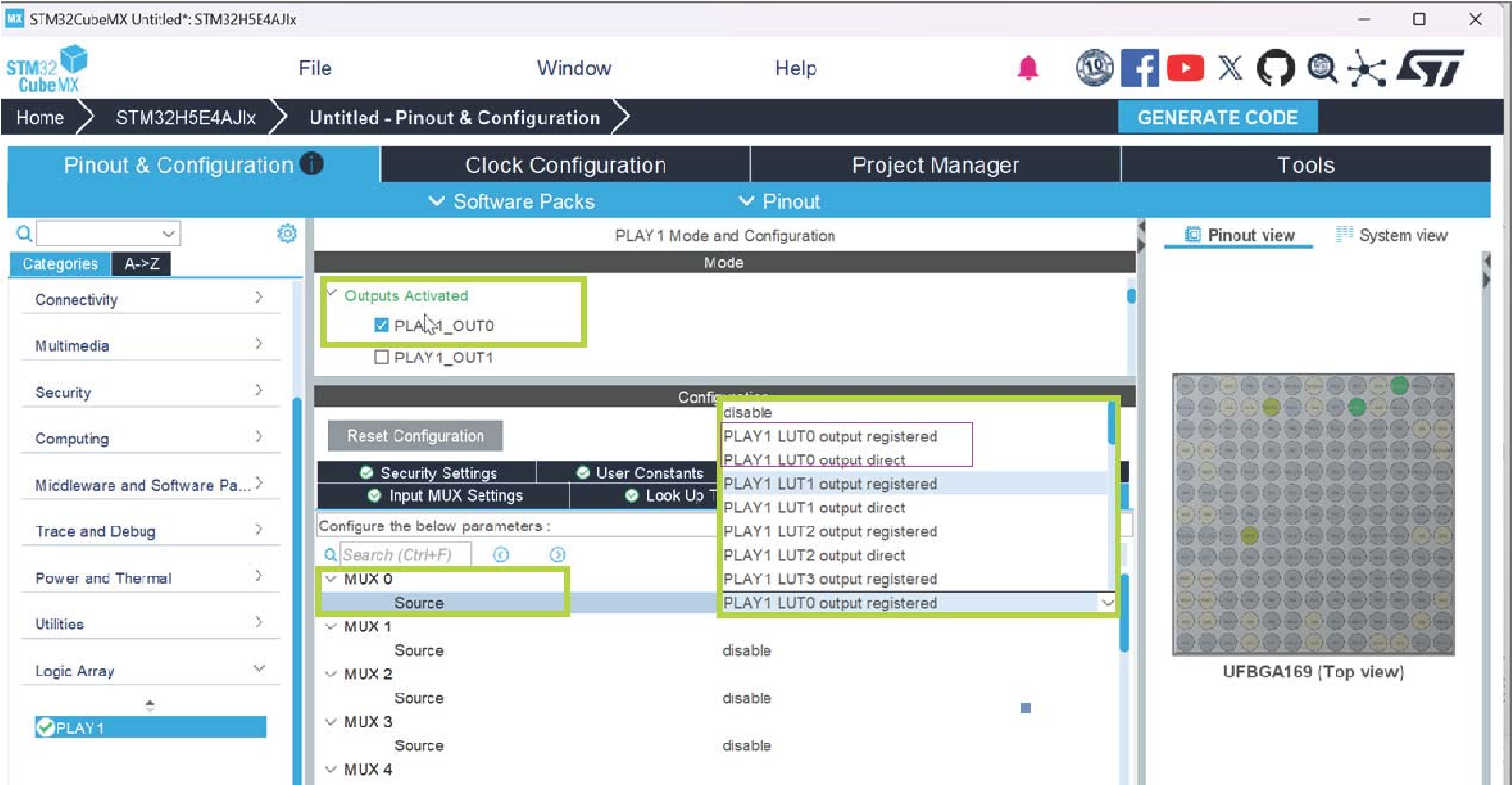Switch to the Tools tab
Viewport: 1512px width, 785px height.
[1306, 165]
